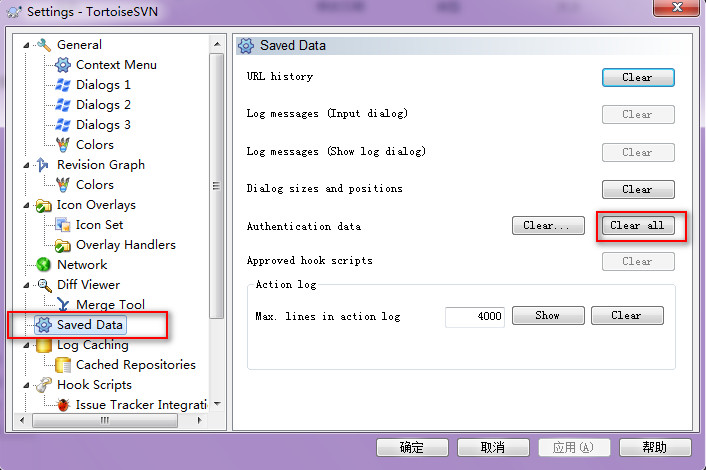Collapse the Hook Scripts tree node
This screenshot has width=706, height=470.
27,385
